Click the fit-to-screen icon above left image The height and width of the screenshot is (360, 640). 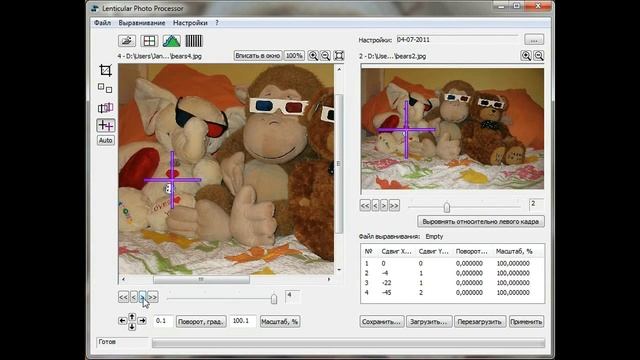click(339, 56)
